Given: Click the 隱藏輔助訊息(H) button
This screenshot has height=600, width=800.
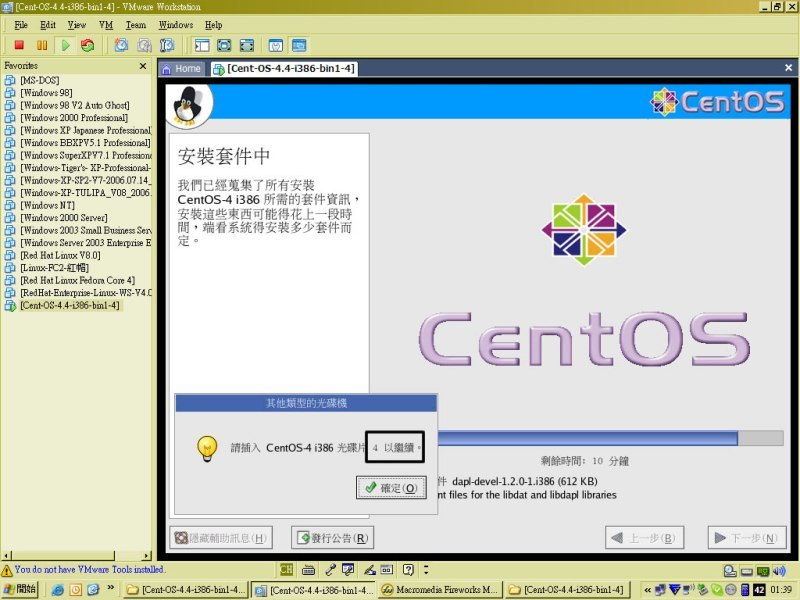Looking at the screenshot, I should tap(221, 538).
